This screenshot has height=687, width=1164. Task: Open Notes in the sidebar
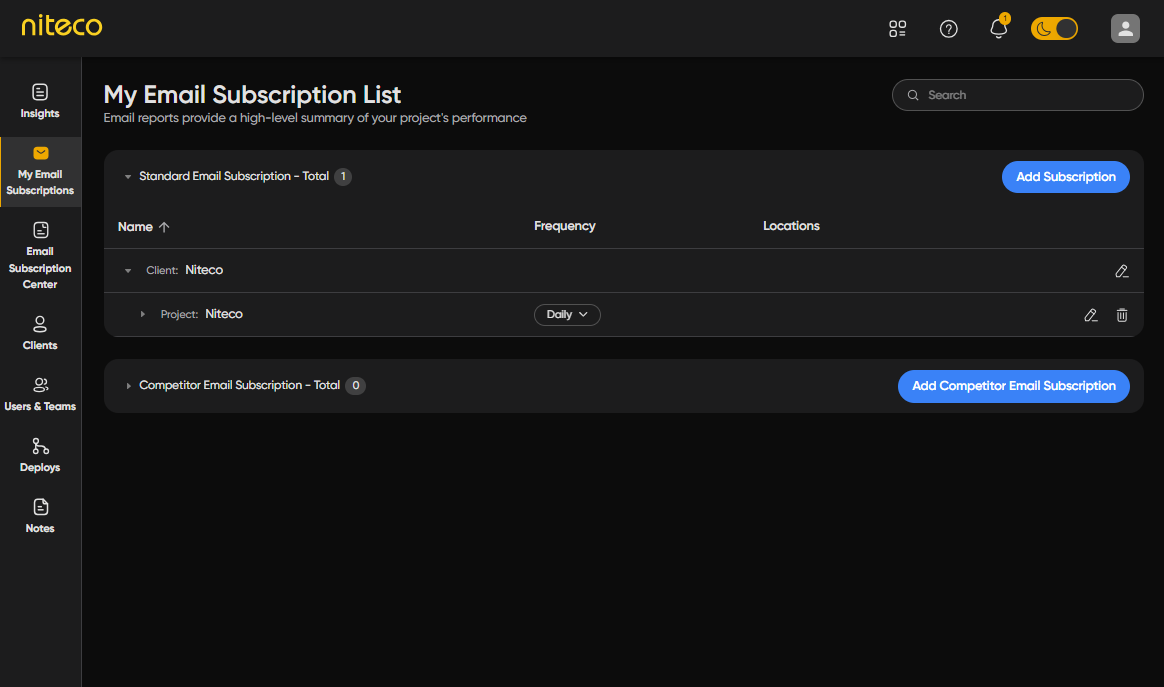(x=40, y=516)
